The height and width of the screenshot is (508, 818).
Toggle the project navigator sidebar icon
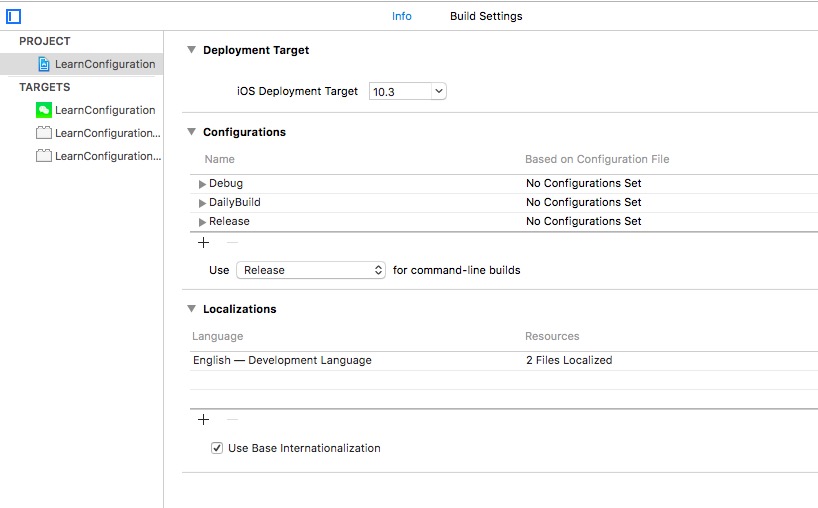(14, 17)
